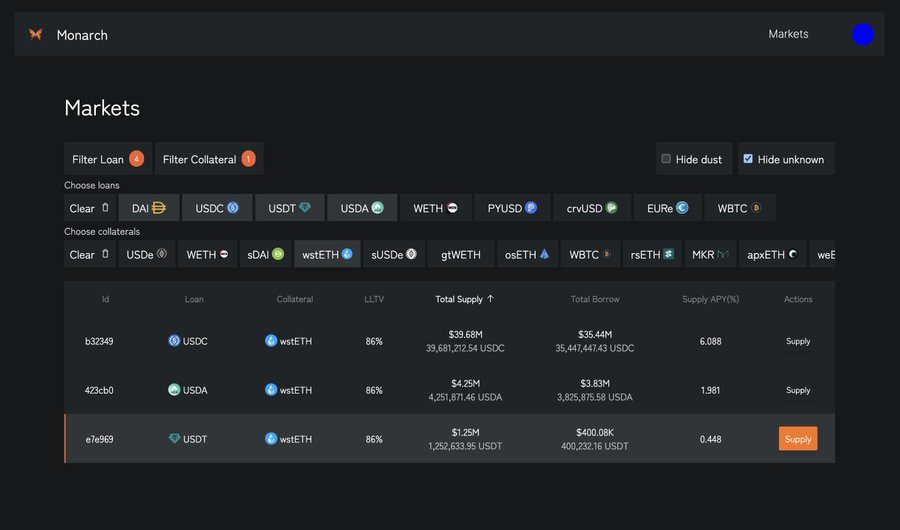Sort by the LLTV column header
This screenshot has height=530, width=900.
(374, 299)
